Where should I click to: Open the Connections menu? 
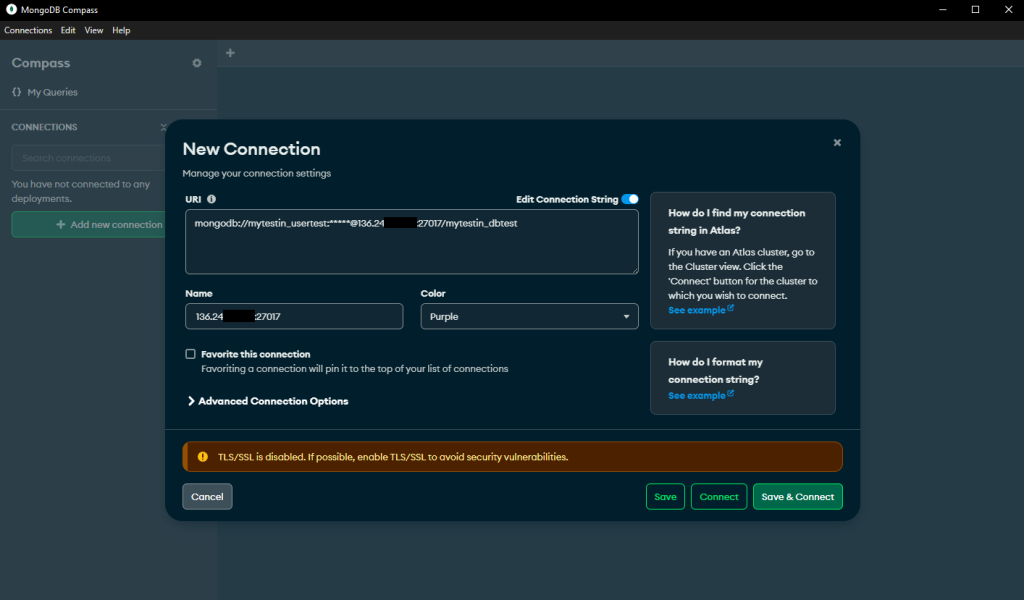click(28, 30)
